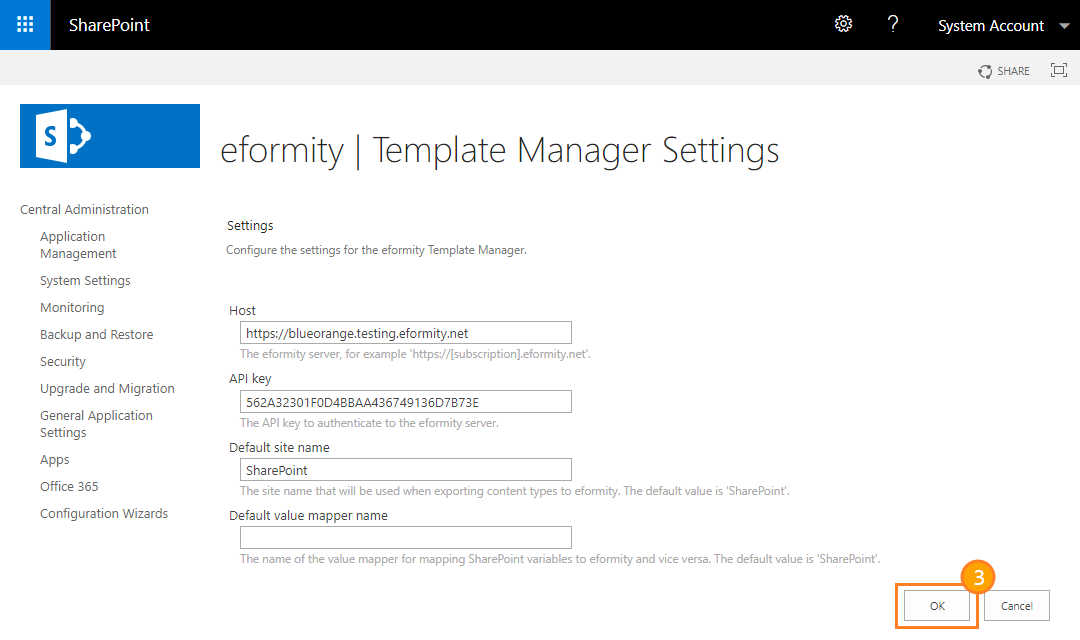
Task: Toggle focus on content icon
Action: (1059, 70)
